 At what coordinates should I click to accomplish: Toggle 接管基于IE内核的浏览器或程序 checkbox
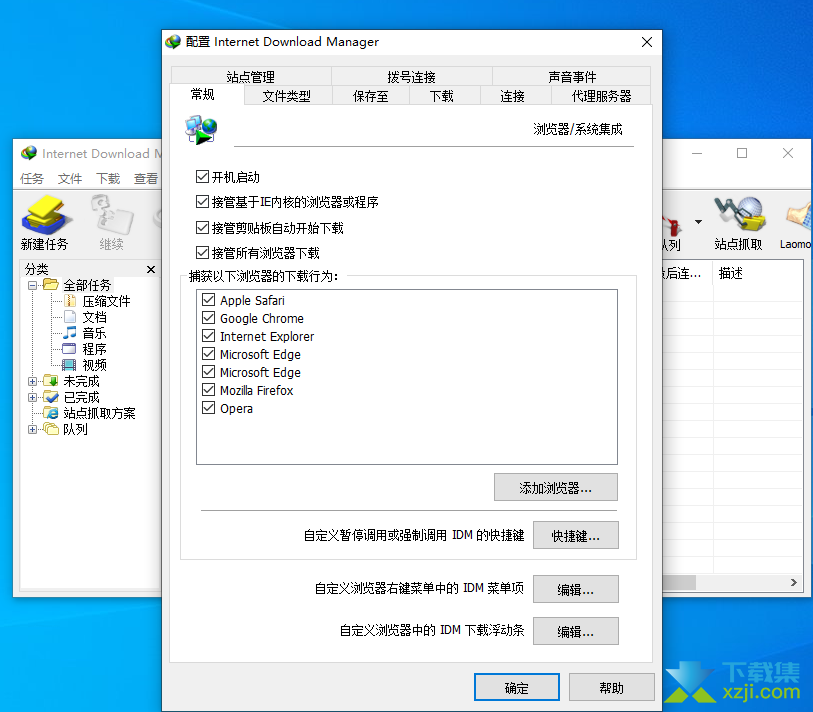coord(202,202)
